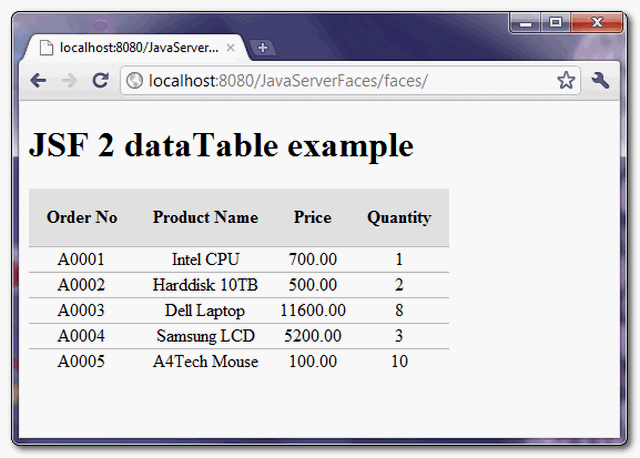Close the localhost:8080/JavaServer tab
Screen dimensions: 640x458
(230, 48)
